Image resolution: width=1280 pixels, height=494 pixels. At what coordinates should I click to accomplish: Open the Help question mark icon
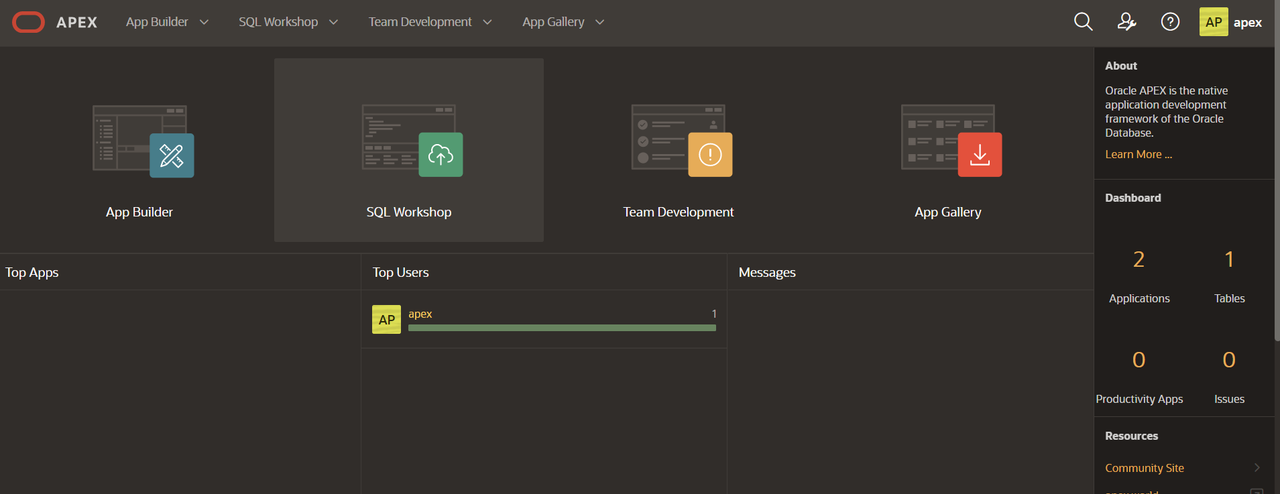1170,22
